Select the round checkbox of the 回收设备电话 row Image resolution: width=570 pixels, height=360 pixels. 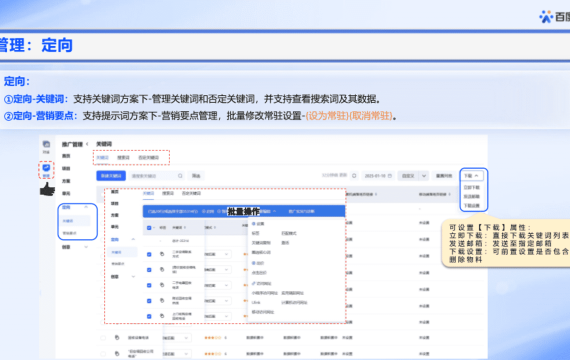click(x=103, y=338)
